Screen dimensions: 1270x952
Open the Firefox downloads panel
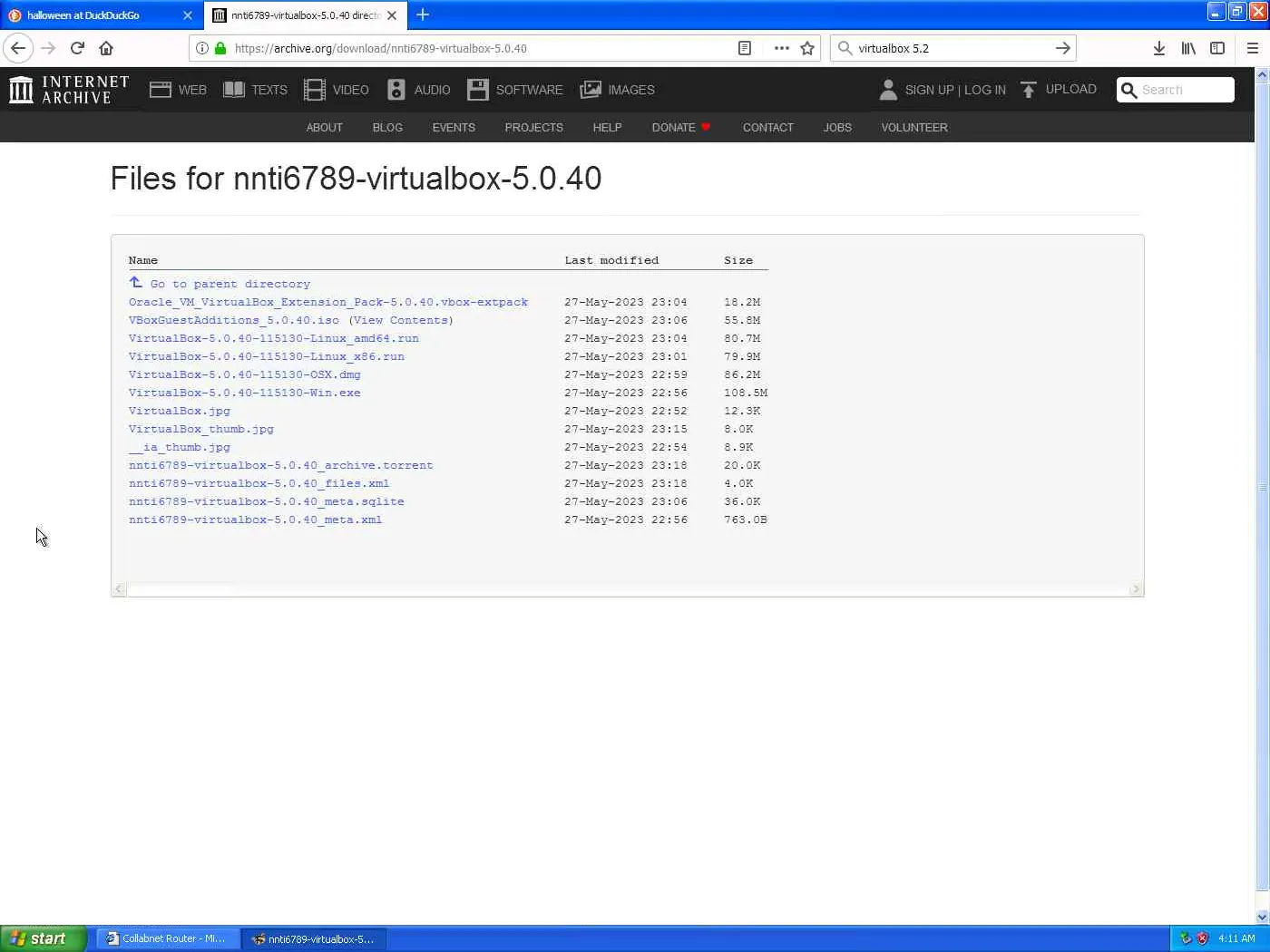pyautogui.click(x=1159, y=48)
